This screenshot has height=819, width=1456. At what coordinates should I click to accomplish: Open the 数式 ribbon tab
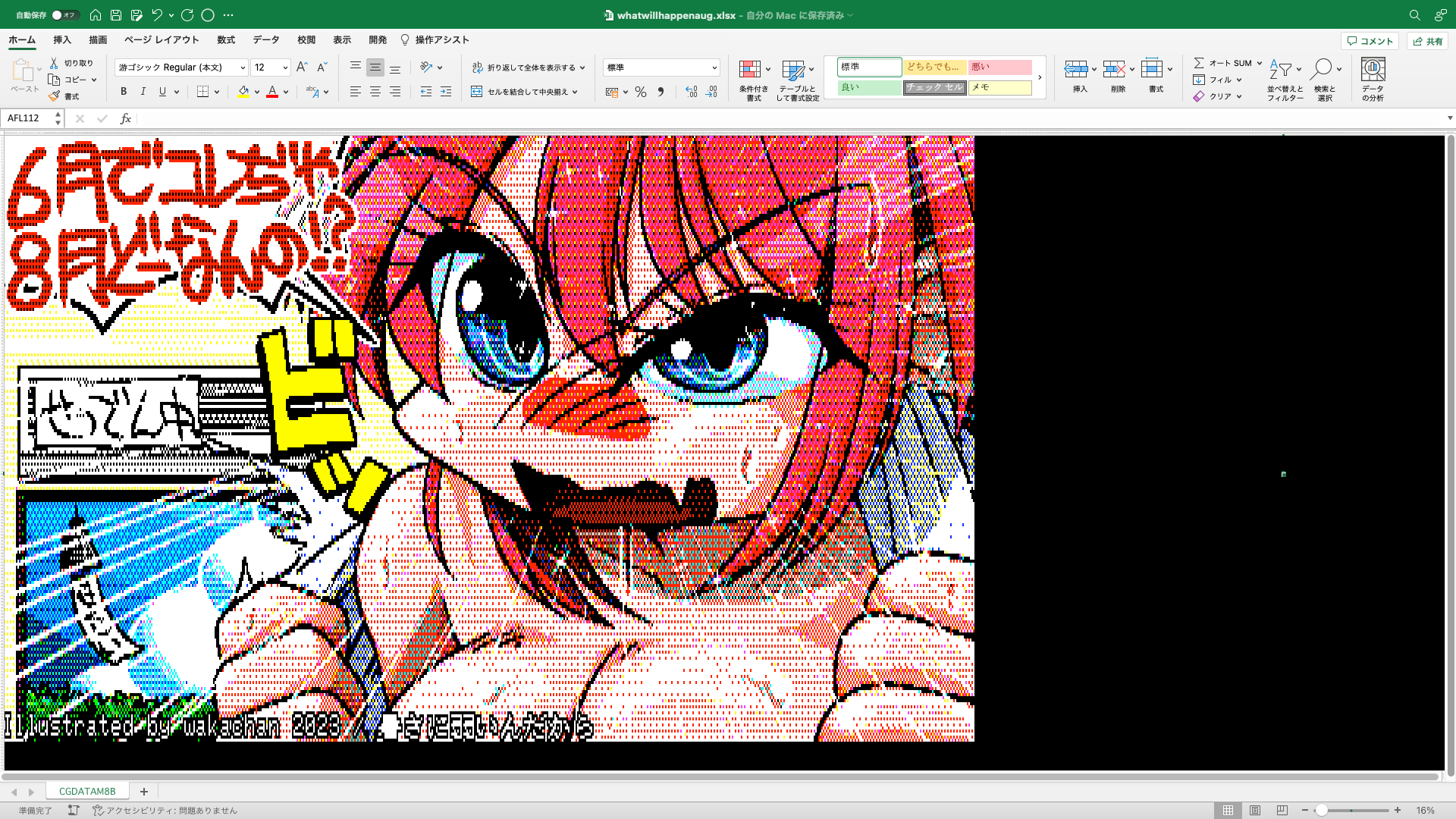[226, 40]
